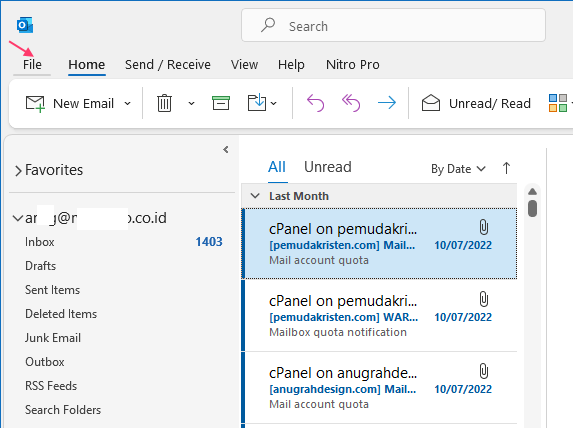Screen dimensions: 573x428
Task: Open the By Date sort dropdown
Action: [x=458, y=169]
